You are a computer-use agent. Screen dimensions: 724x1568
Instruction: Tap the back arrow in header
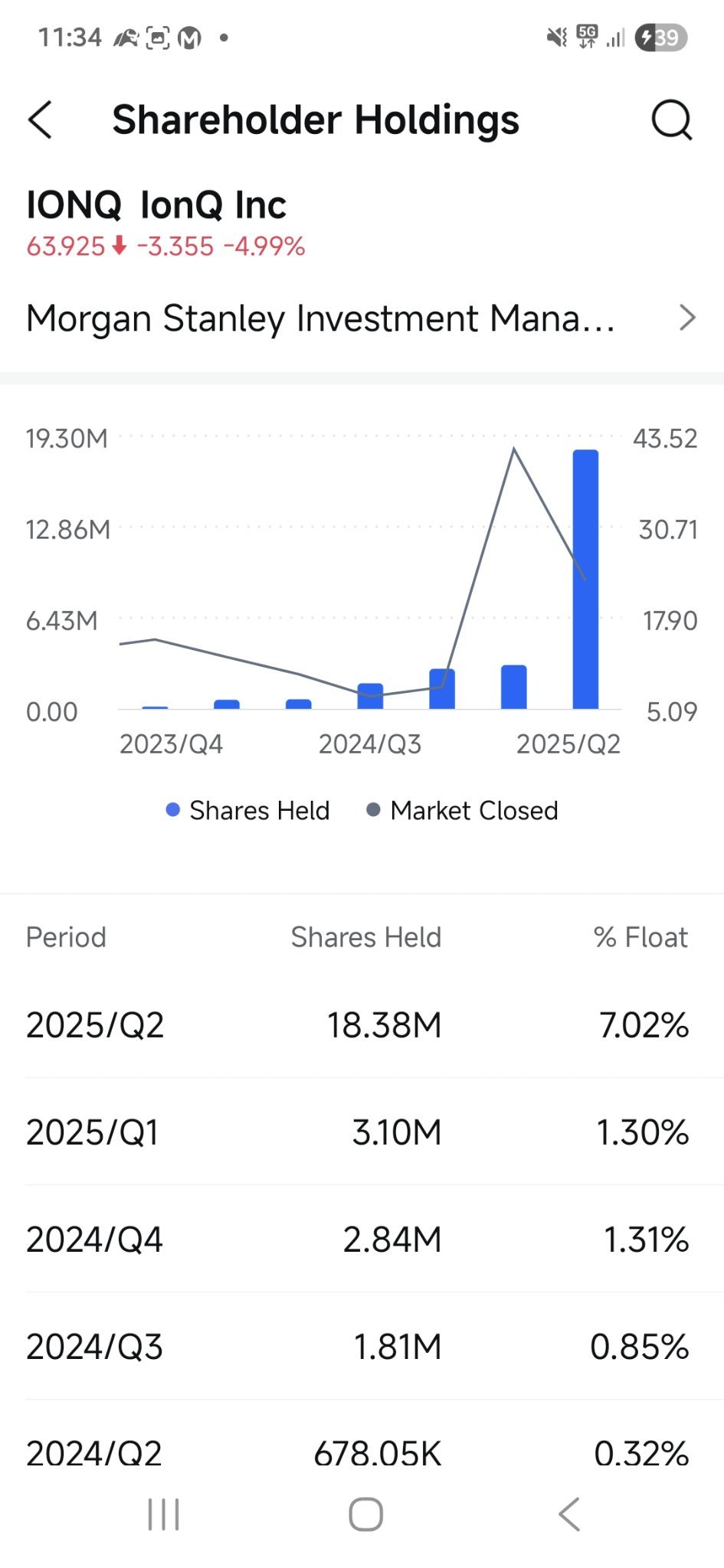41,120
